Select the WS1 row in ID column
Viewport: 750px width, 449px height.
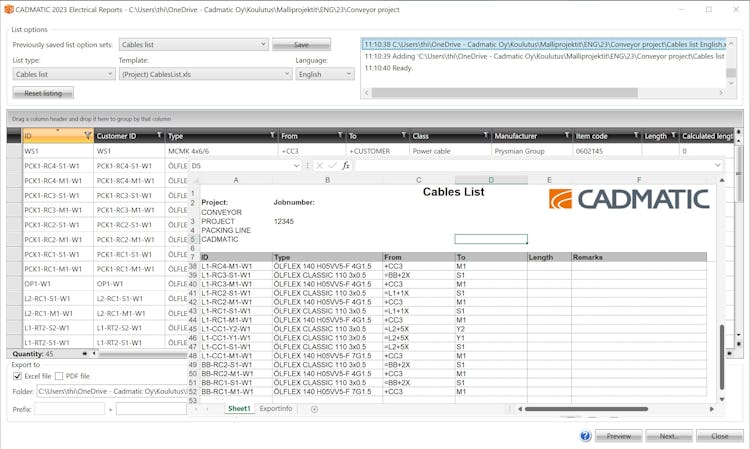pos(57,151)
